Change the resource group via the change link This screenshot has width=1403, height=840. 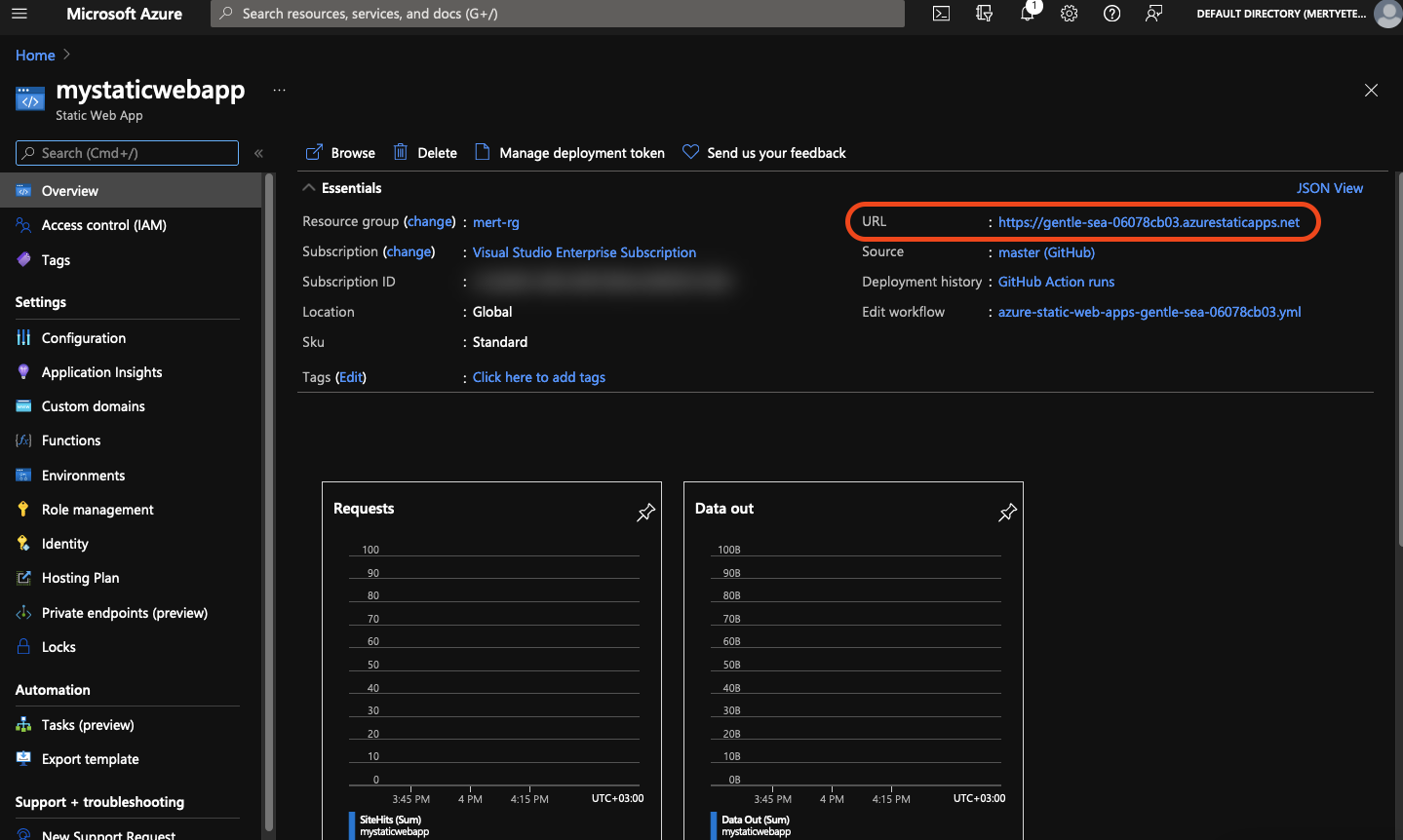click(x=430, y=221)
